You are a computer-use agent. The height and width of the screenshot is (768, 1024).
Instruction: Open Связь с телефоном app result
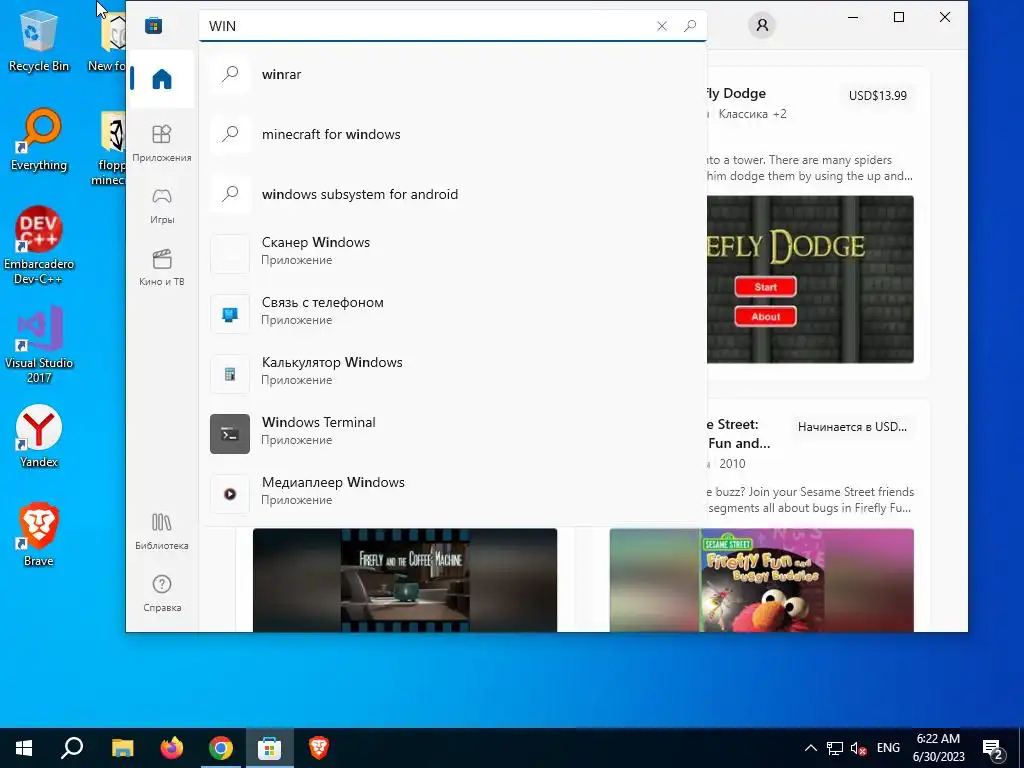453,313
